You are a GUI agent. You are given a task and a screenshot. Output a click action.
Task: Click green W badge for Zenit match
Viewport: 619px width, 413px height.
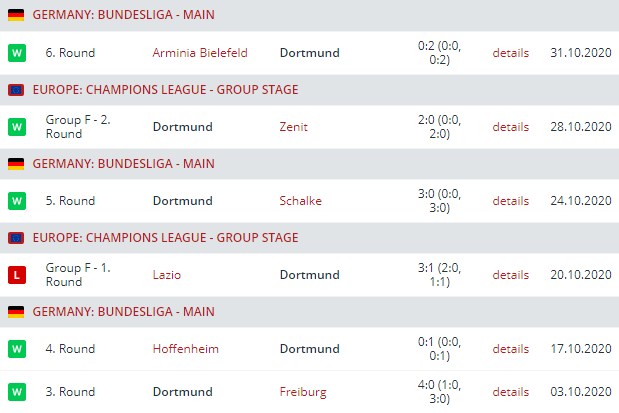point(16,127)
